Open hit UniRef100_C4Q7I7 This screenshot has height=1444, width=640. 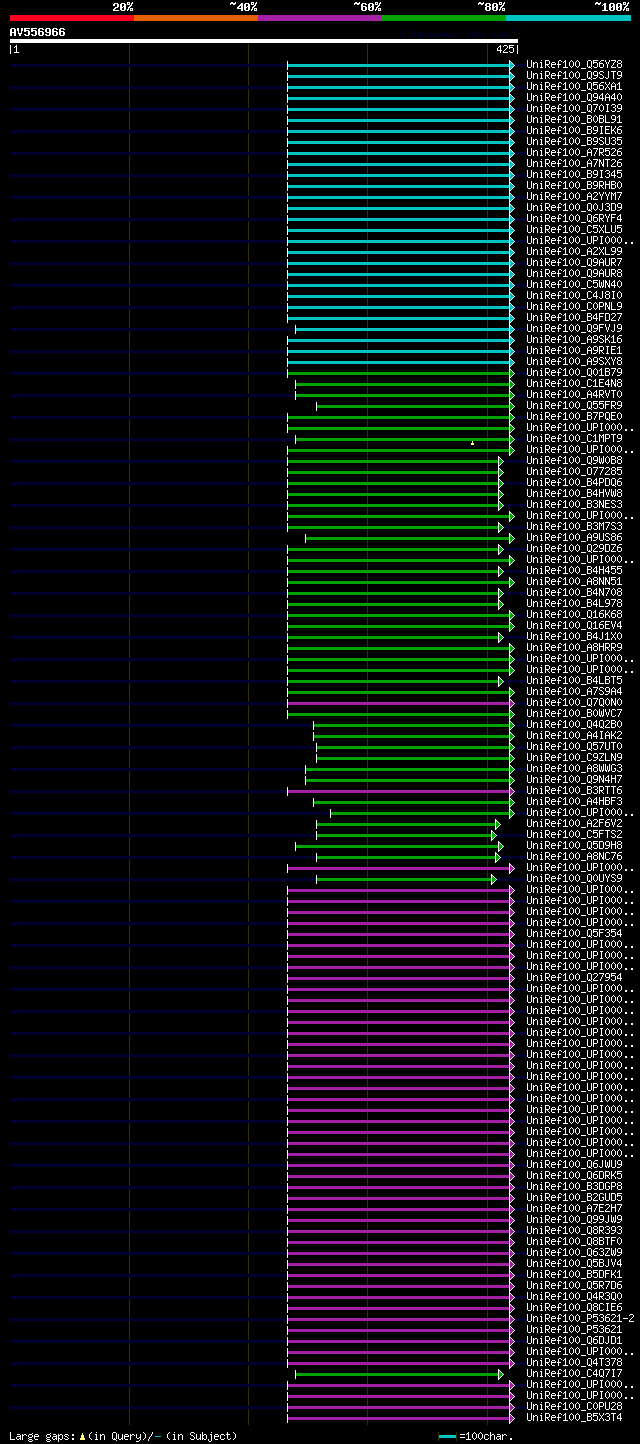[x=574, y=1373]
